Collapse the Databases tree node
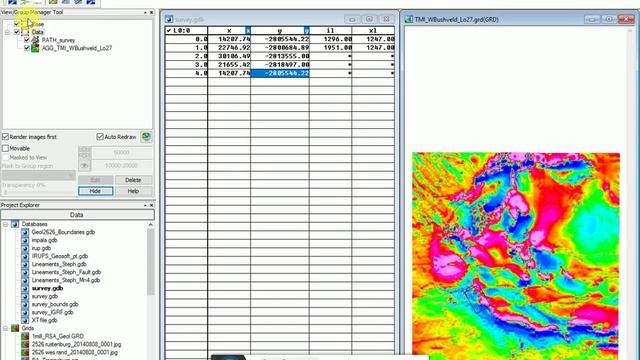Screen dimensions: 640x360 tap(6, 224)
